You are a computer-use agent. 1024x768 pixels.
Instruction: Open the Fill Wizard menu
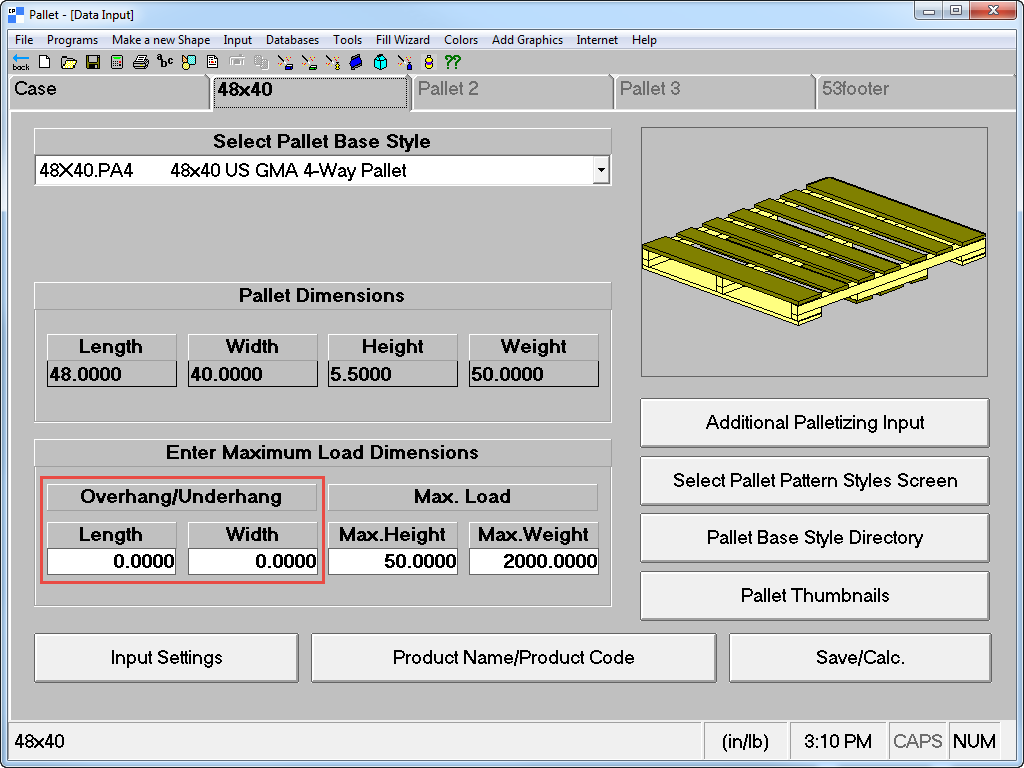[402, 40]
